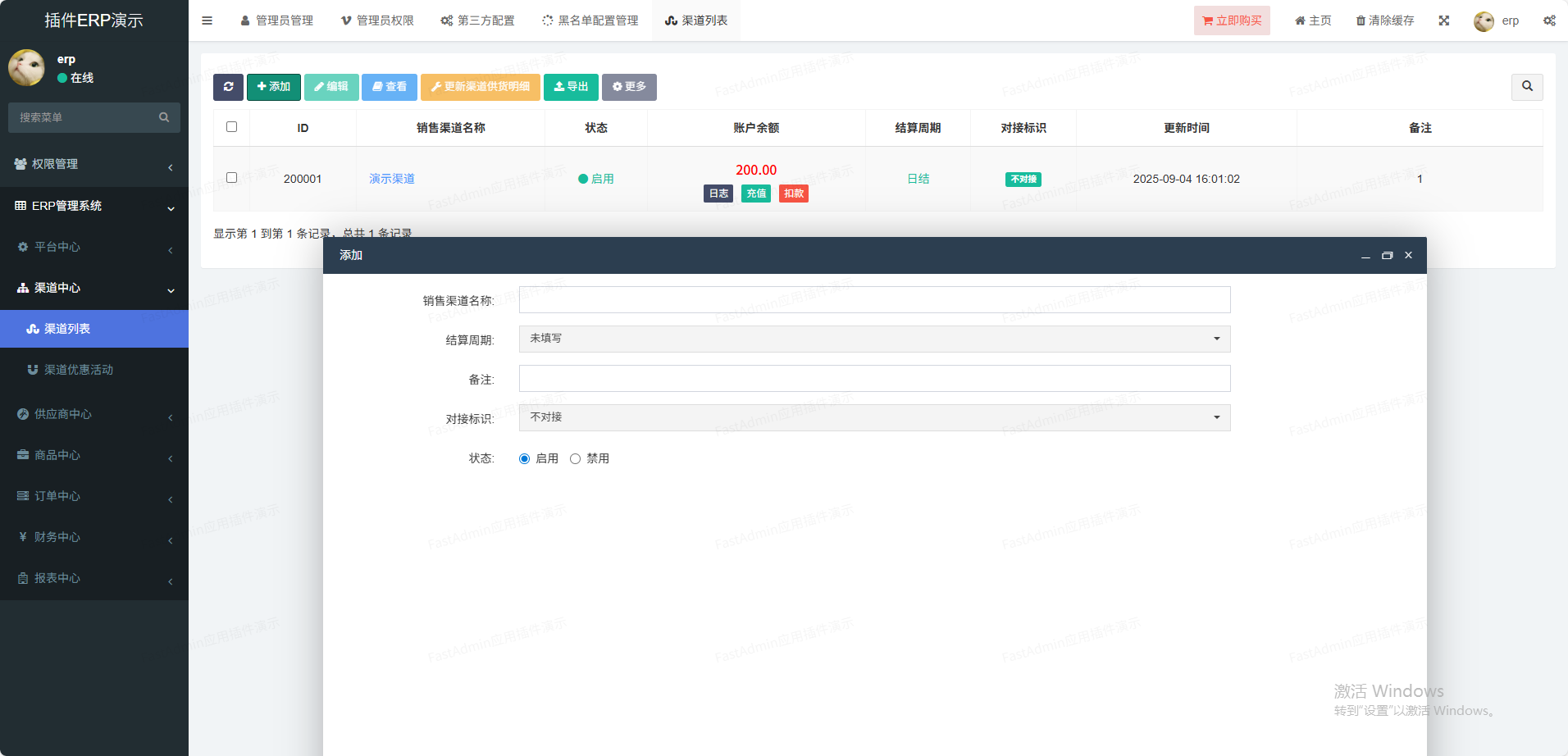The image size is (1568, 756).
Task: Click the 清除缓存 trash icon item
Action: click(1384, 20)
